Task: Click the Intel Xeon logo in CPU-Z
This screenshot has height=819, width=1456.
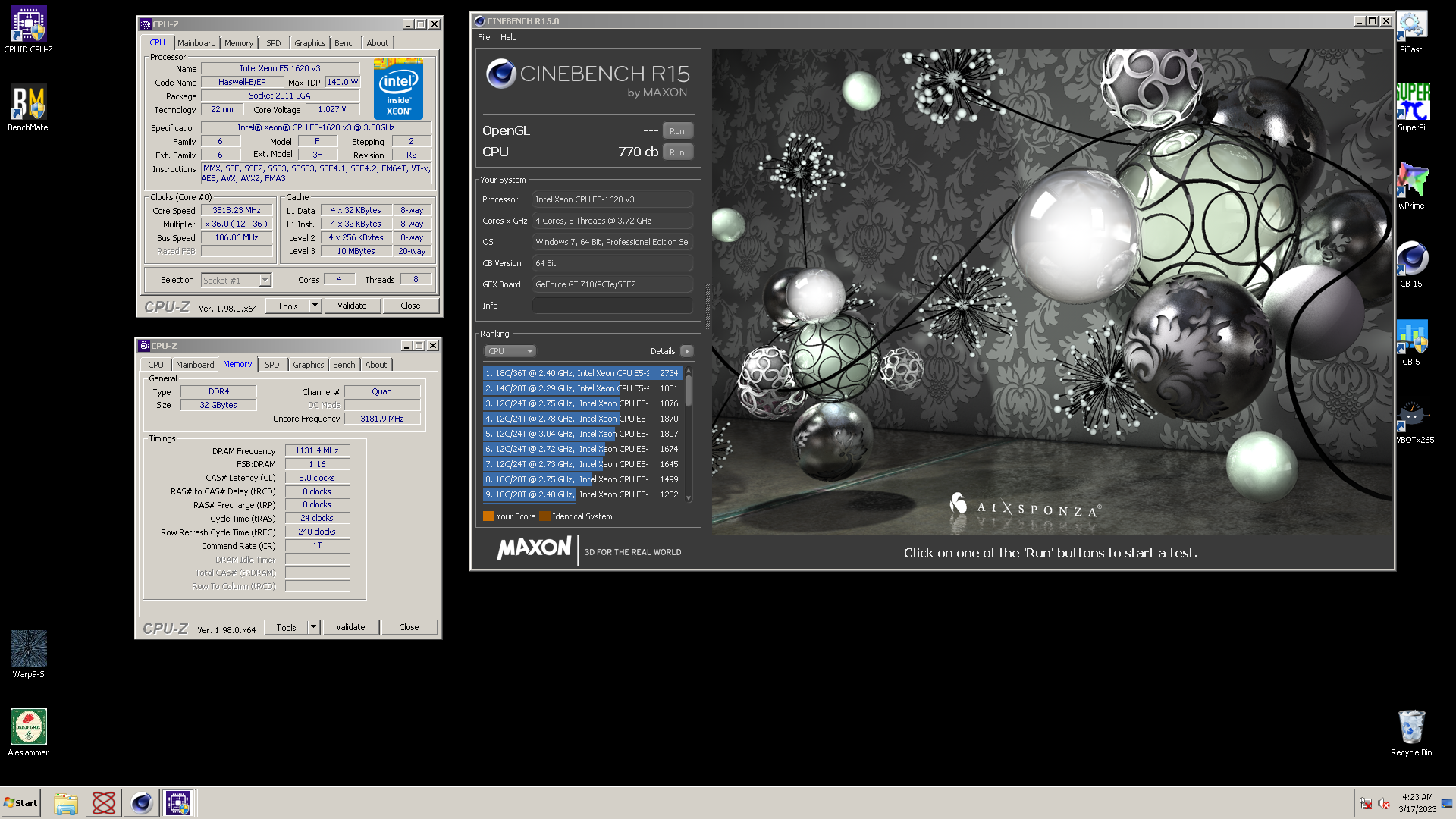Action: (398, 89)
